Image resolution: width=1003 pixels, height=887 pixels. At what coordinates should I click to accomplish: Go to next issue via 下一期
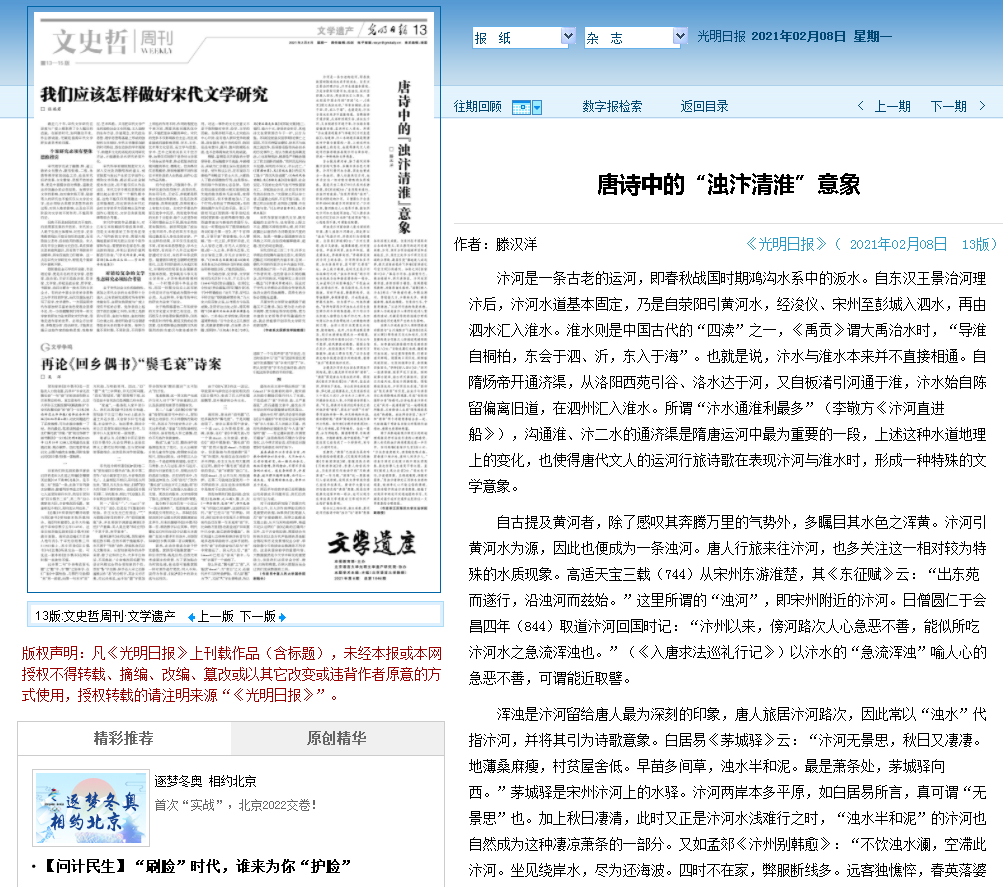click(x=948, y=107)
